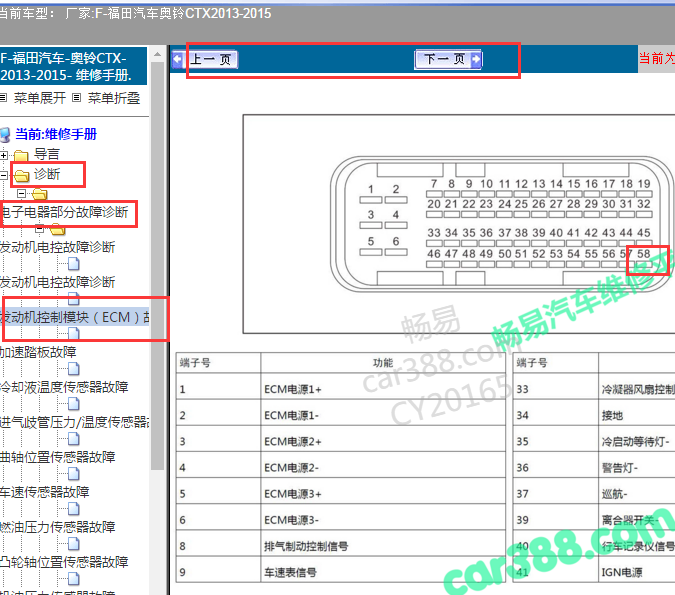Collapse the 诊断 folder with minus sign
The image size is (675, 595).
point(3,175)
